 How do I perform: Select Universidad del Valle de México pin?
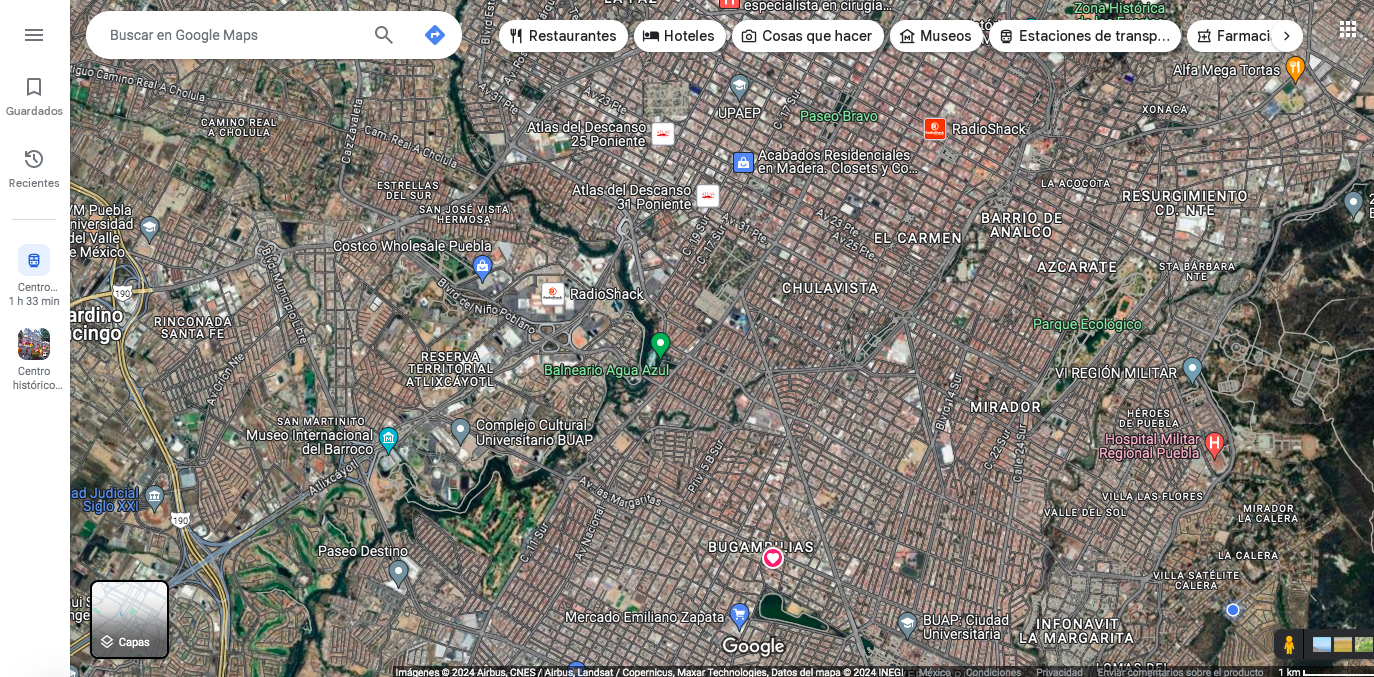149,229
